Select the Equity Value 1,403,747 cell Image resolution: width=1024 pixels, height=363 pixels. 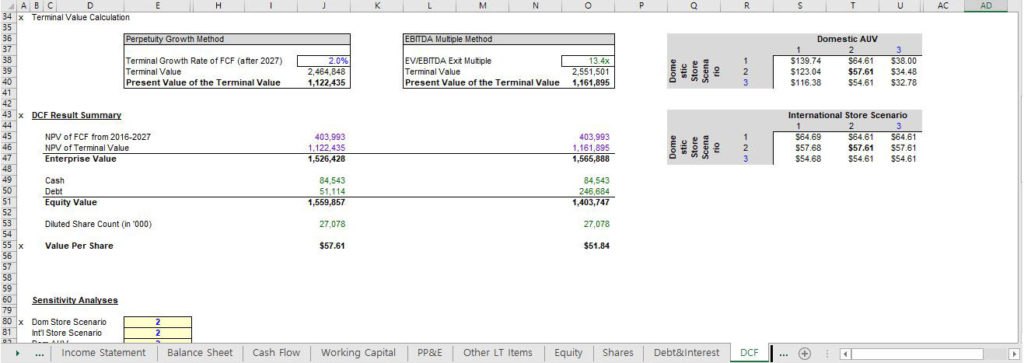pyautogui.click(x=588, y=202)
